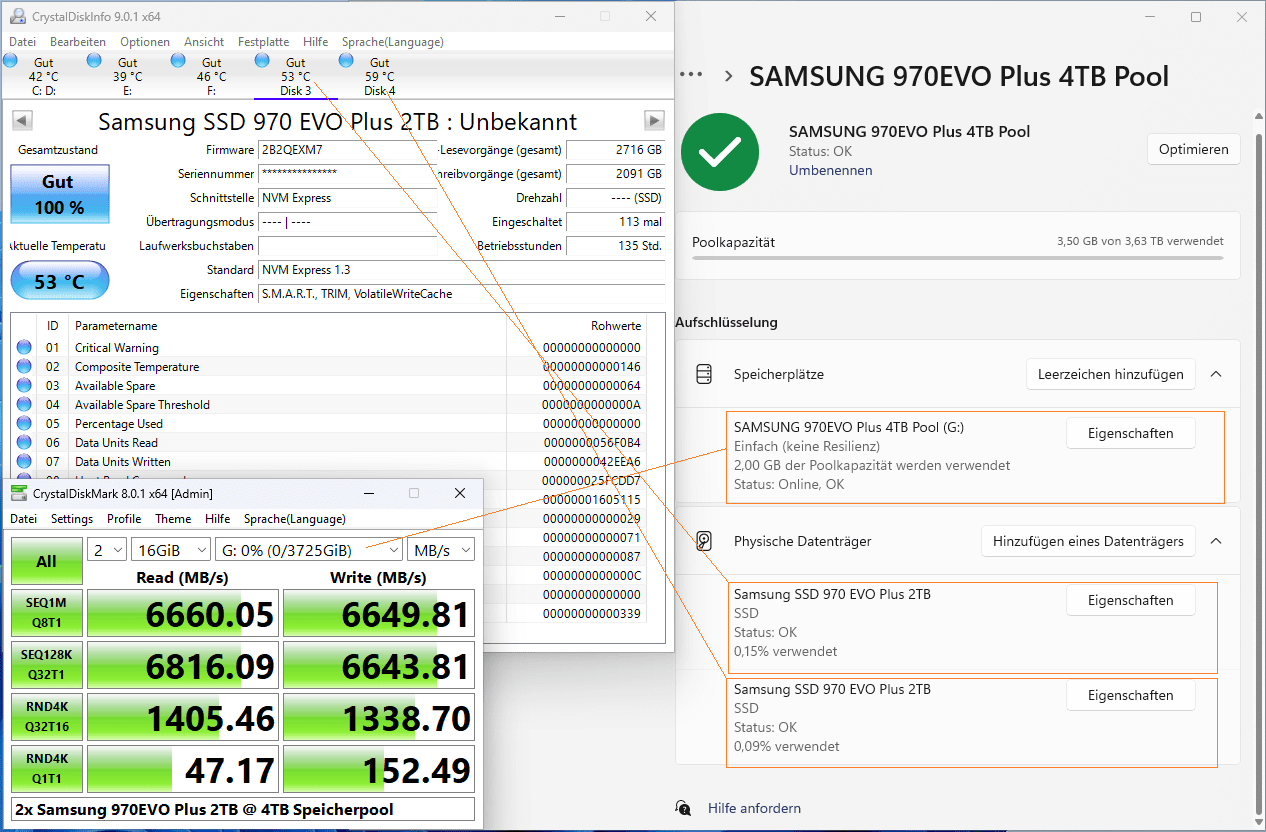Open unit dropdown showing MB/s

[441, 550]
